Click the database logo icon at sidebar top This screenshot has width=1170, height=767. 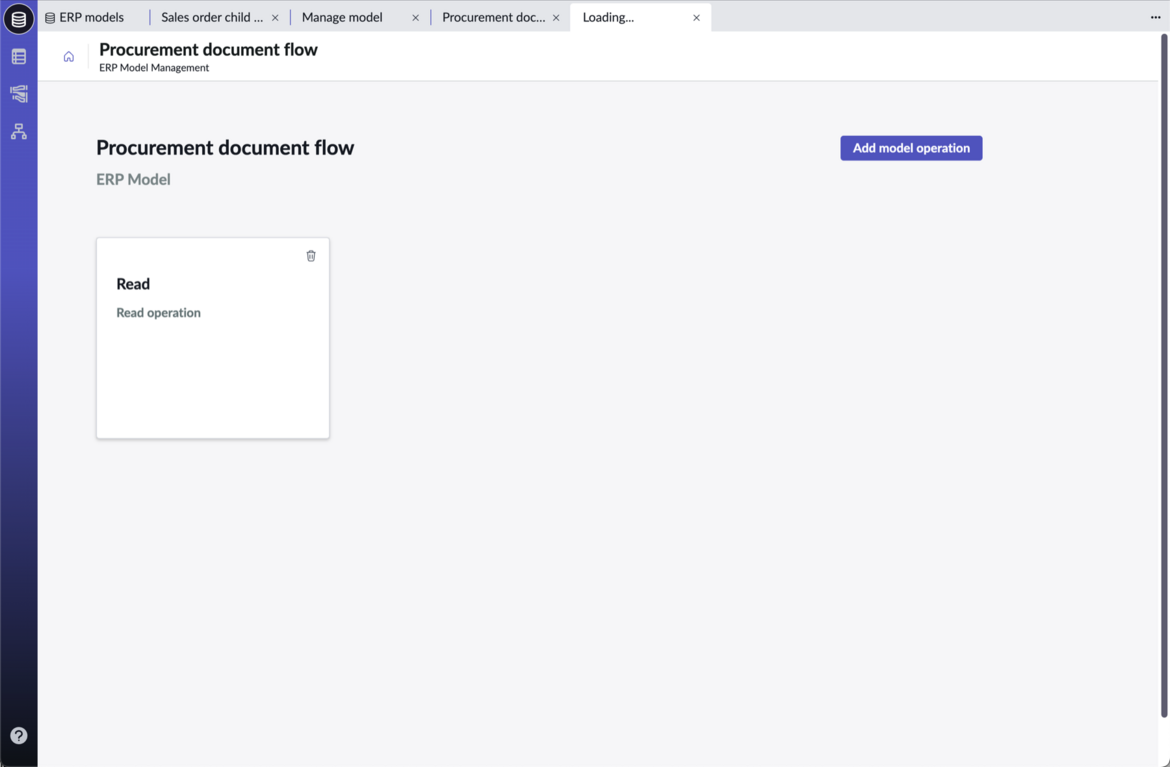[x=19, y=19]
